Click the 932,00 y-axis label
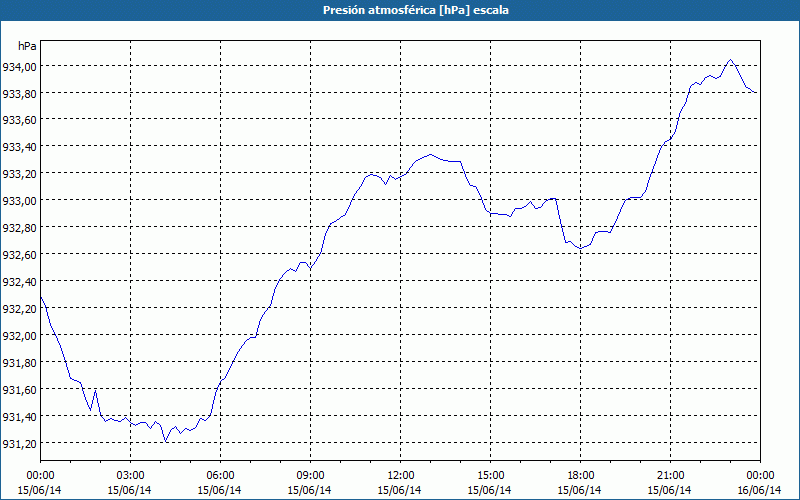Viewport: 800px width, 500px height. click(x=20, y=335)
